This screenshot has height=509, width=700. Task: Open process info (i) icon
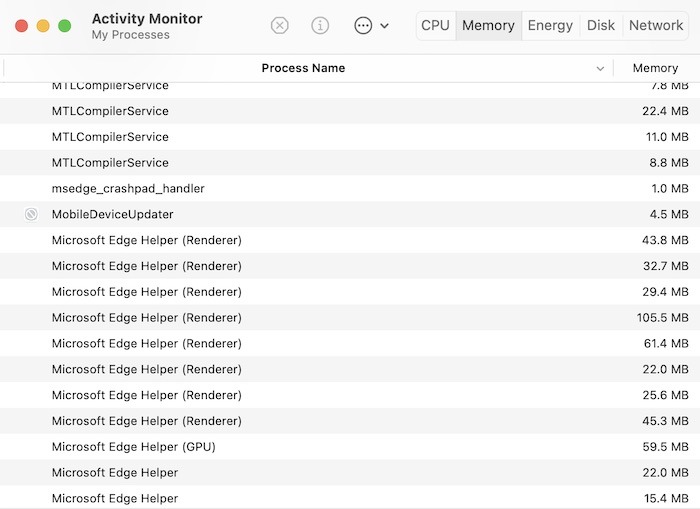click(x=320, y=25)
